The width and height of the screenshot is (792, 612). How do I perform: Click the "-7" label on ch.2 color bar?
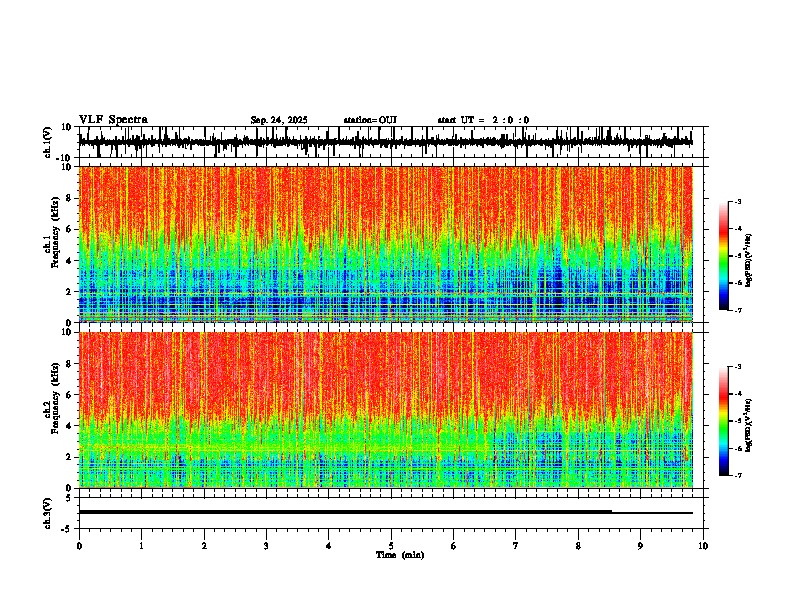738,475
